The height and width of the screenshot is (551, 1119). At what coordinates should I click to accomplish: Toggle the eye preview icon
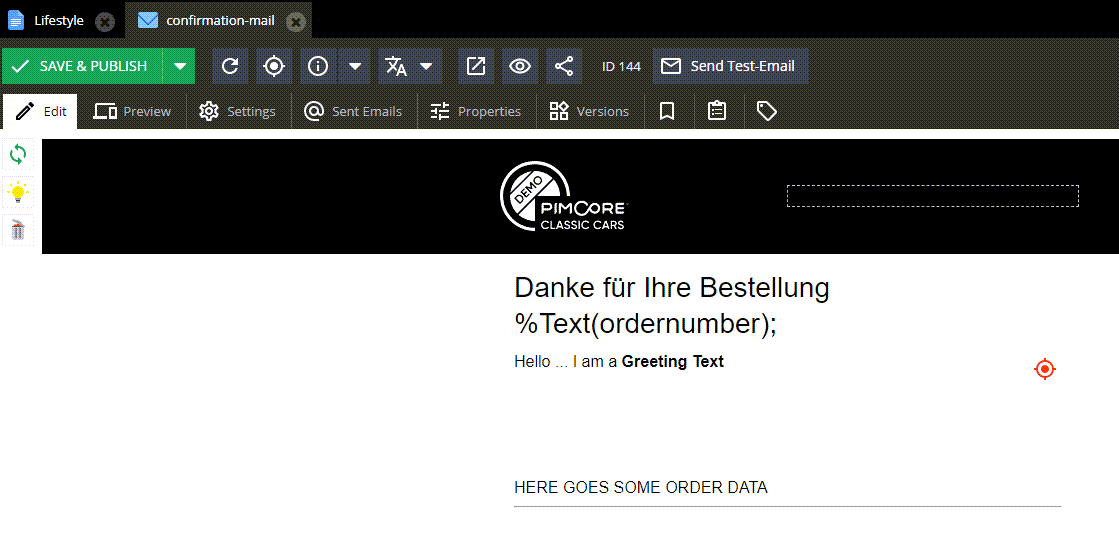tap(520, 66)
